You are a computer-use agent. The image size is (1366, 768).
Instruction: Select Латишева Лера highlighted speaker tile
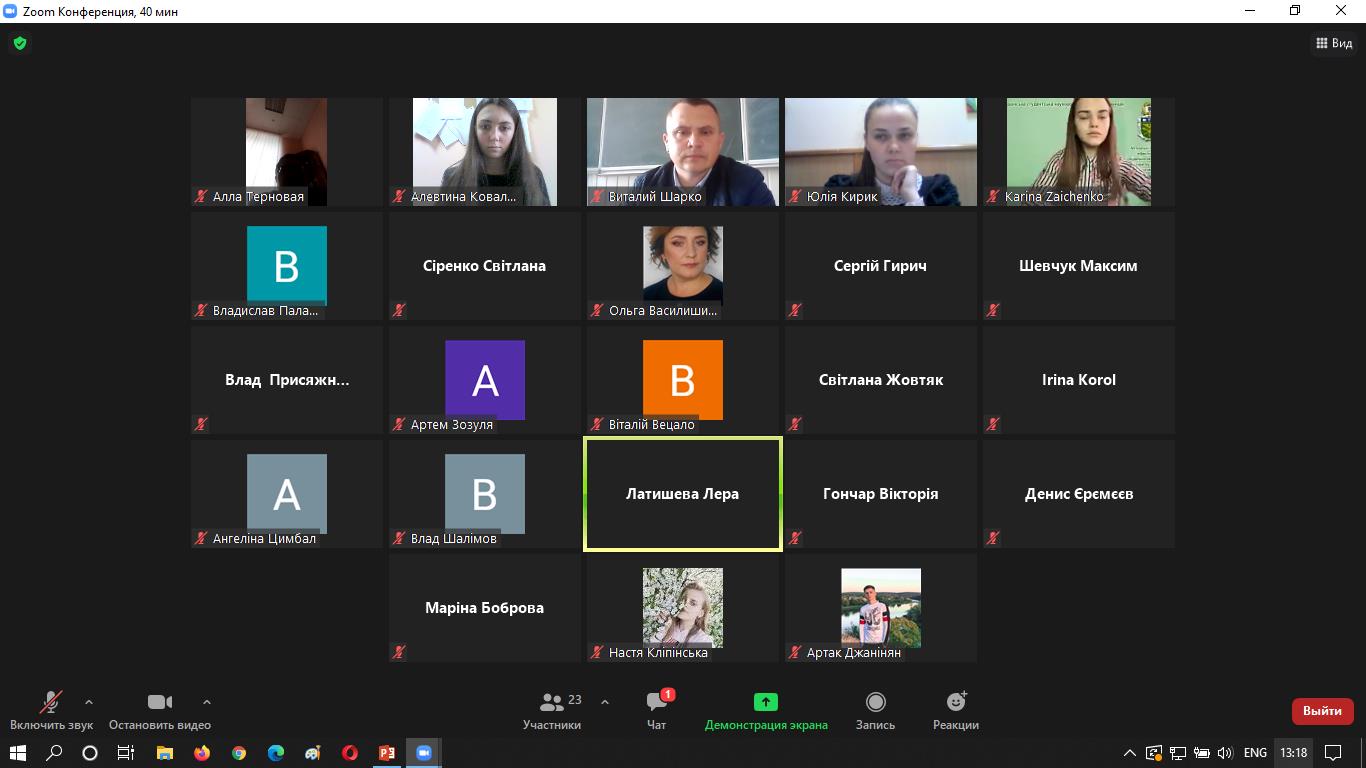coord(682,494)
